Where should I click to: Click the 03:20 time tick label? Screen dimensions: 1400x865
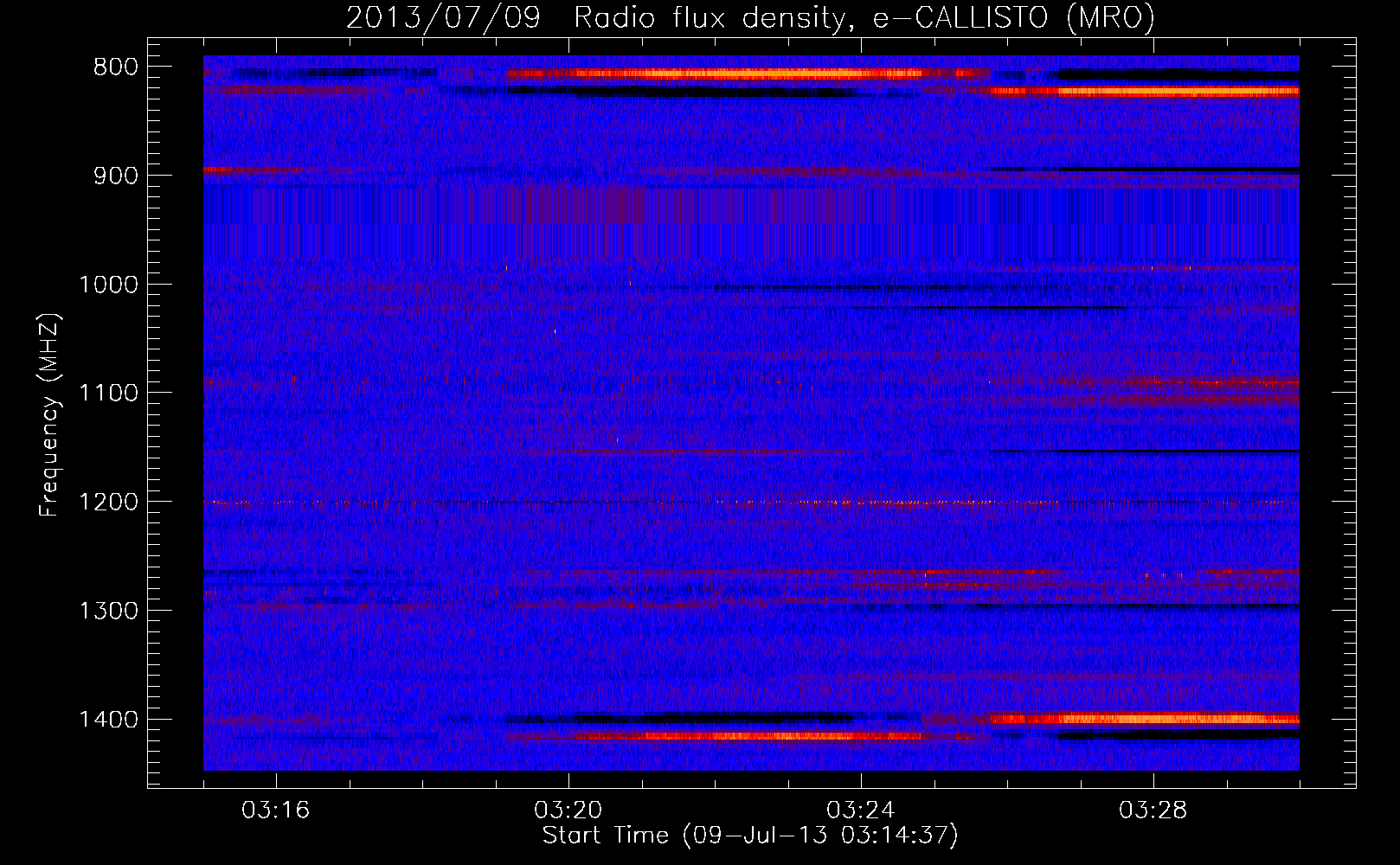568,811
